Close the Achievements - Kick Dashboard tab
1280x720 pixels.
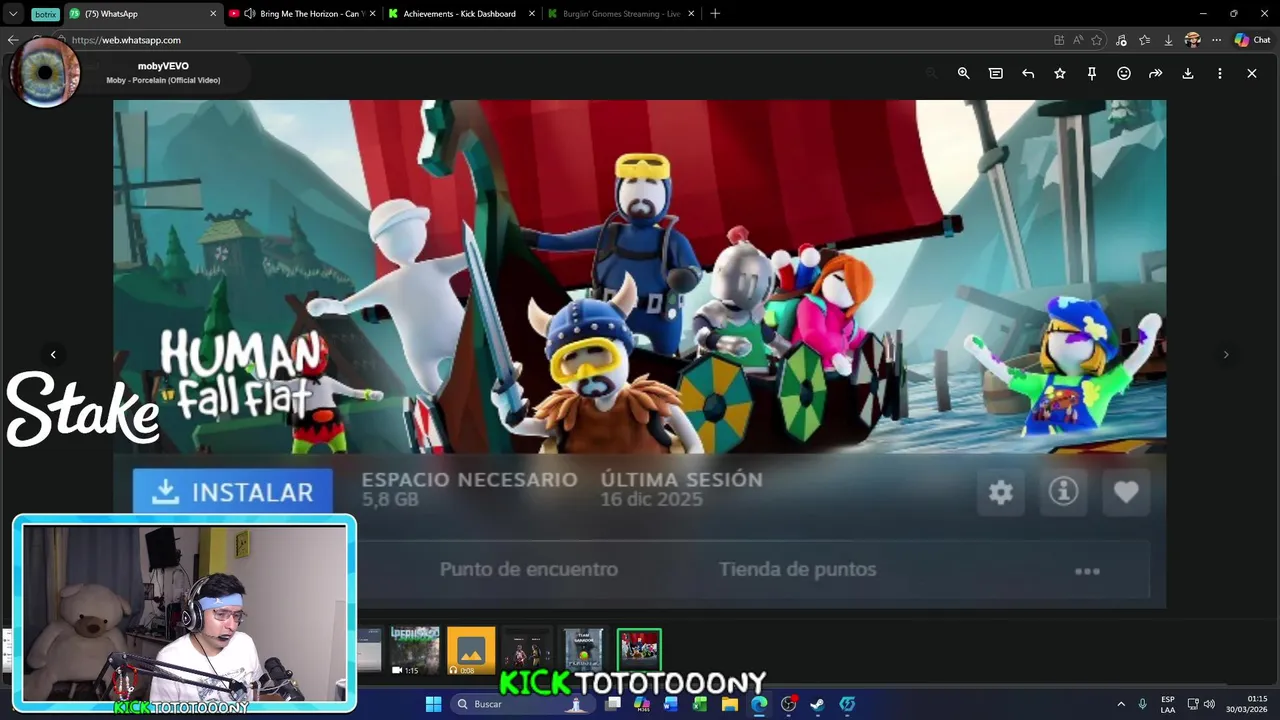(x=531, y=14)
